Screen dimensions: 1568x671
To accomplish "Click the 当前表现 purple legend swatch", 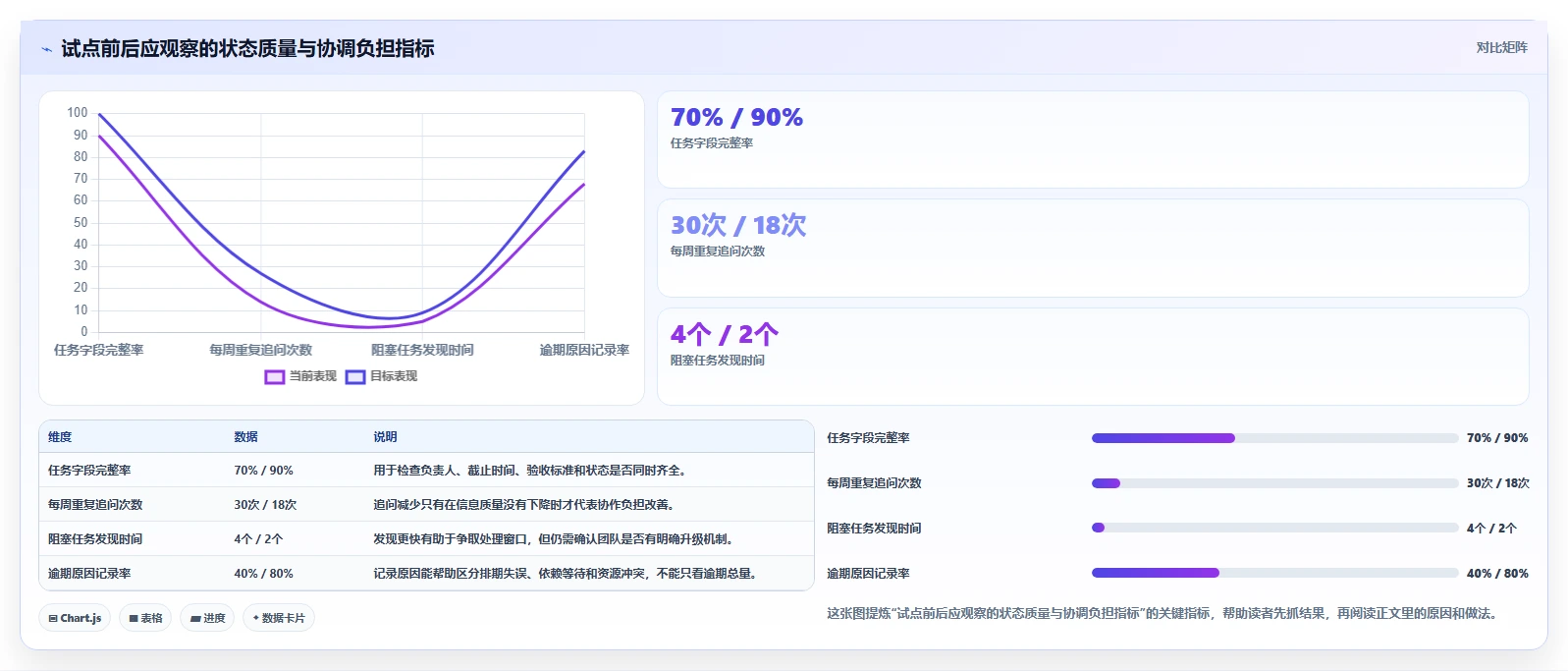I will click(x=274, y=376).
